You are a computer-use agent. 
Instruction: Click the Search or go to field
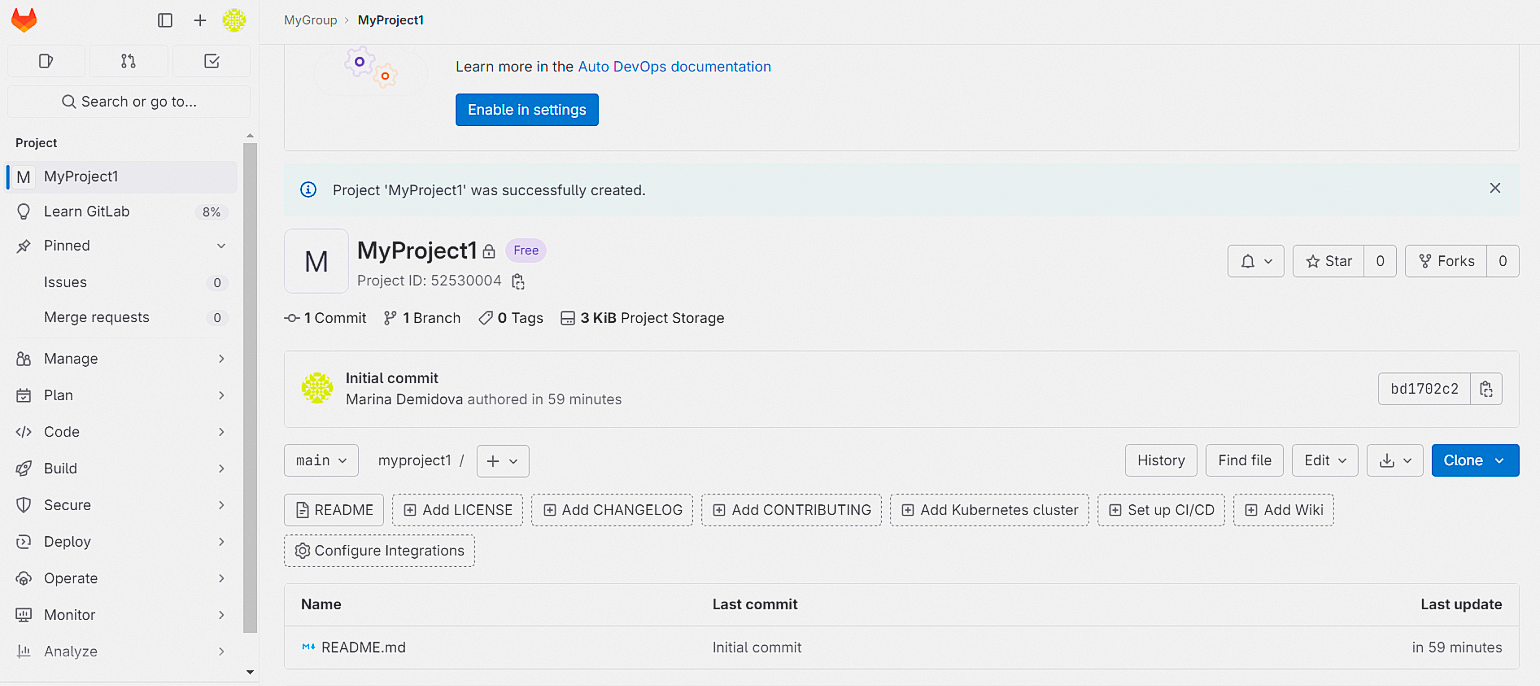(x=129, y=101)
